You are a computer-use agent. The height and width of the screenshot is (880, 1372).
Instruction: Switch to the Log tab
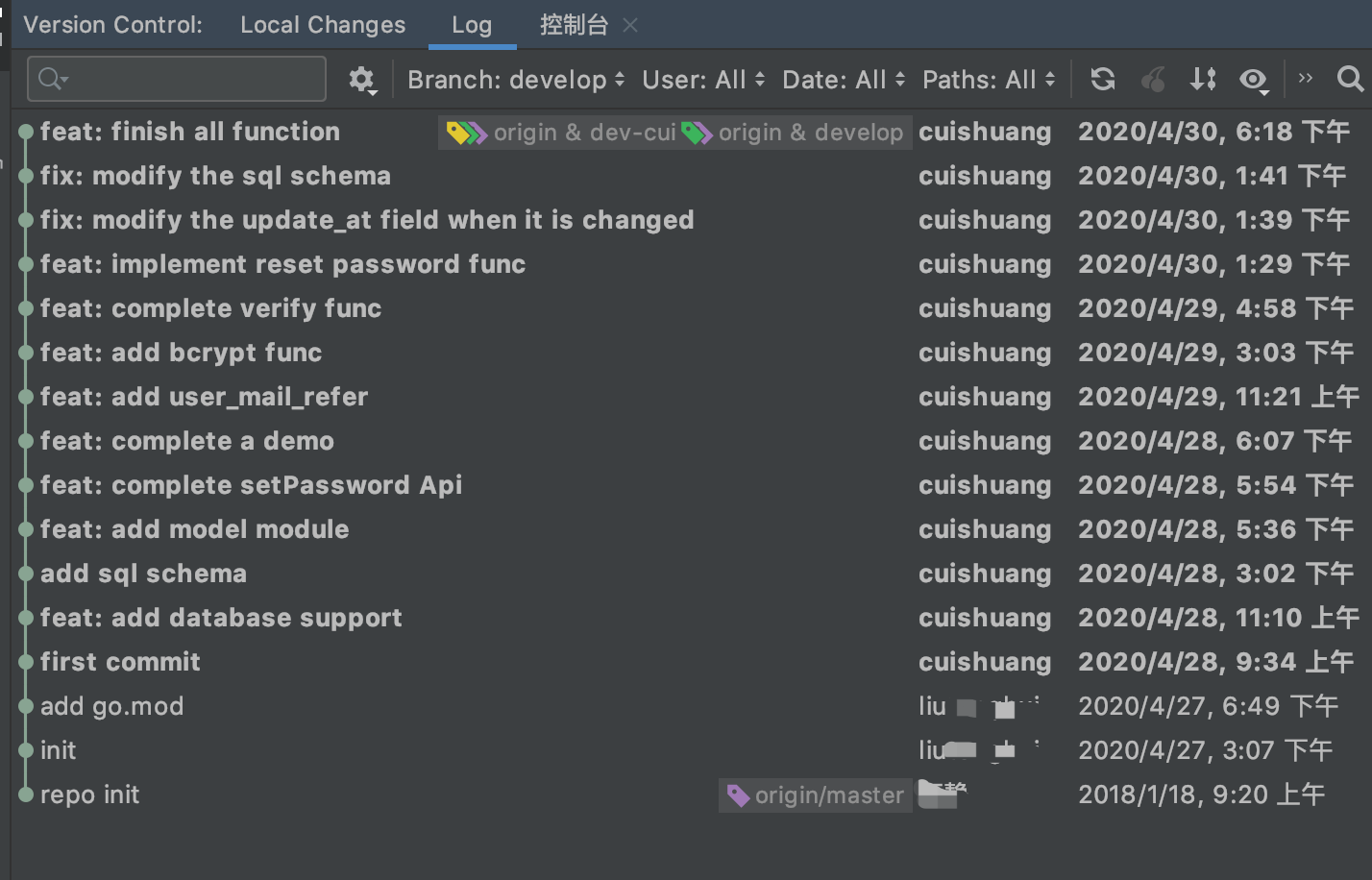(x=472, y=25)
